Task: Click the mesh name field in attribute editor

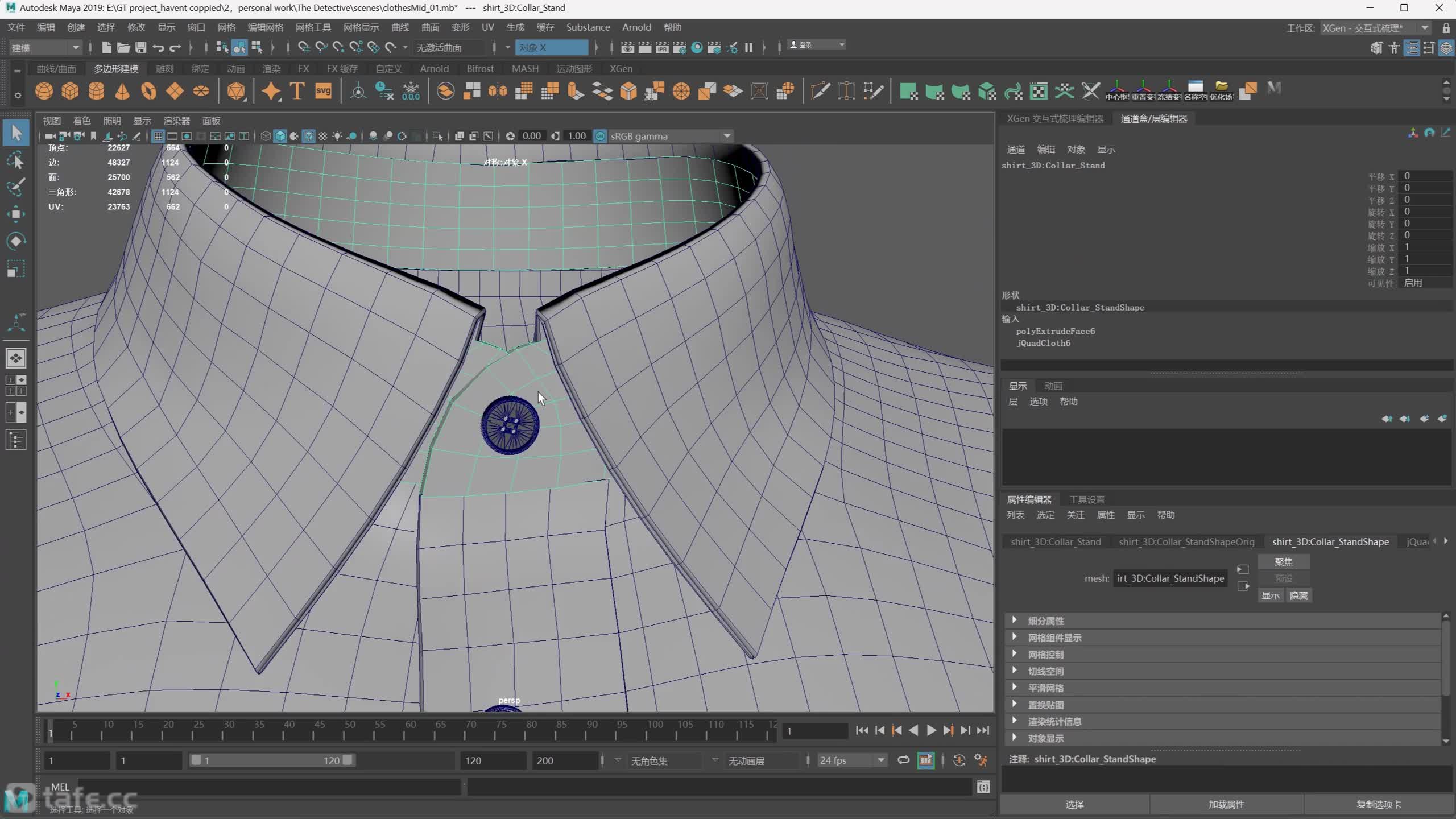Action: [x=1170, y=578]
